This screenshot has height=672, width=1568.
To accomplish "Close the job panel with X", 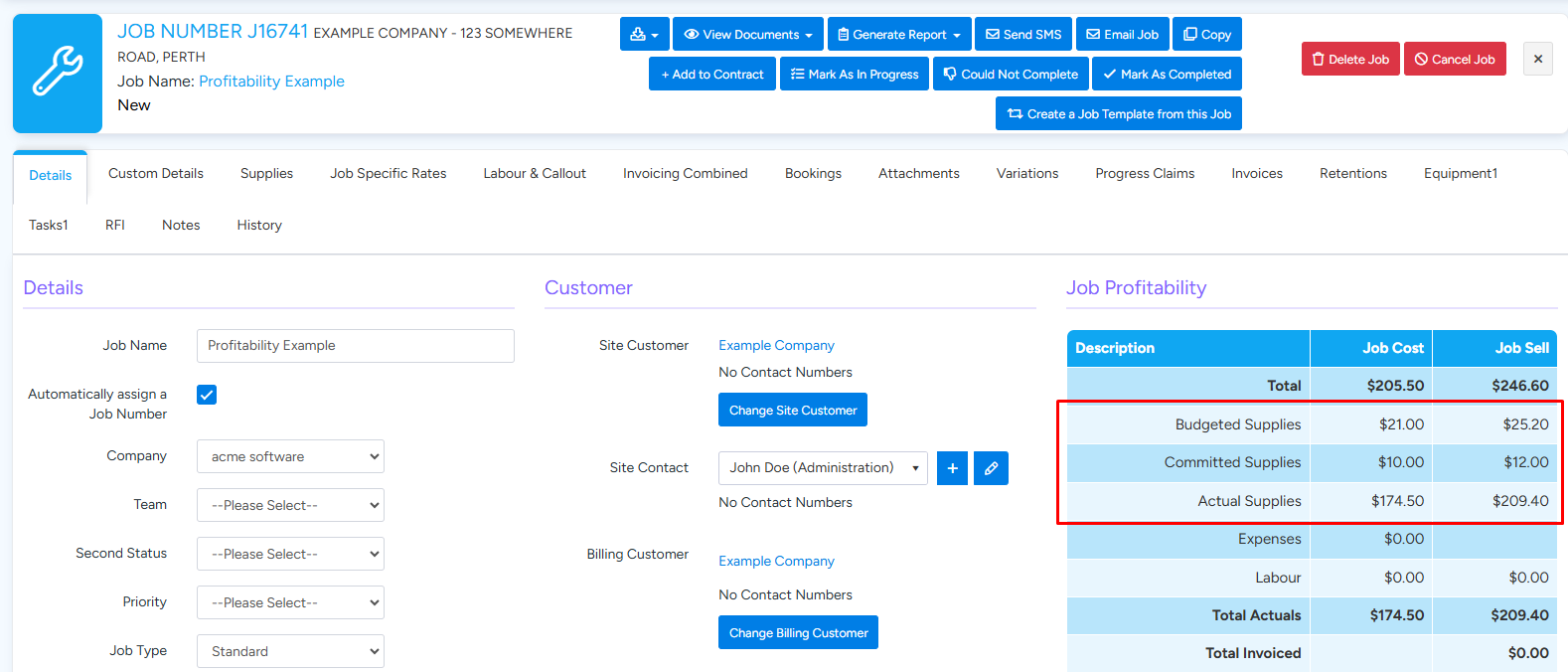I will coord(1537,59).
